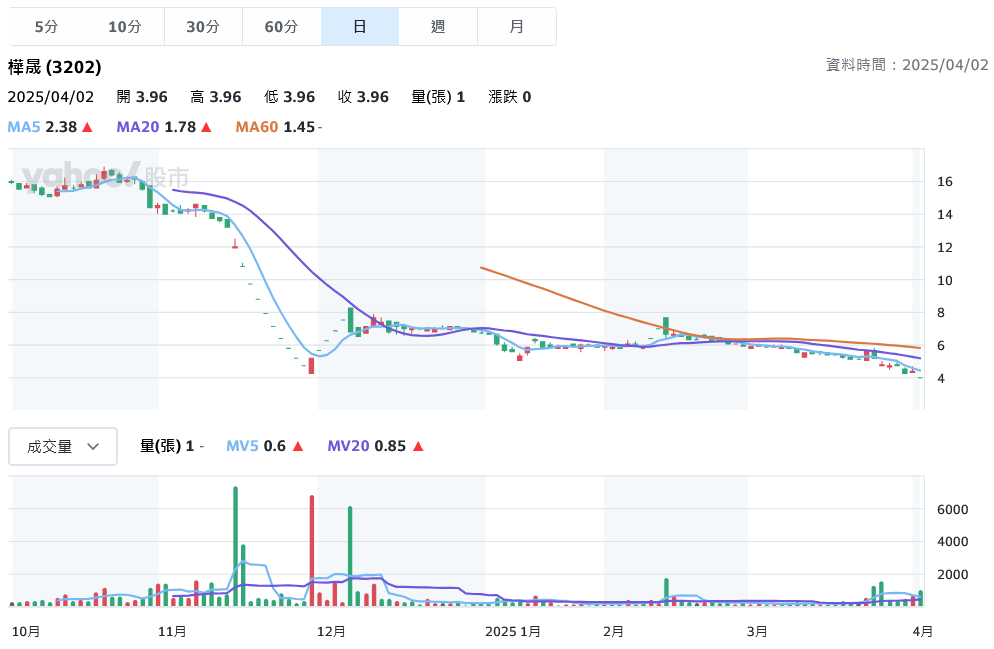Click the 2025 1月 label on the time axis
The width and height of the screenshot is (994, 649).
click(x=512, y=631)
